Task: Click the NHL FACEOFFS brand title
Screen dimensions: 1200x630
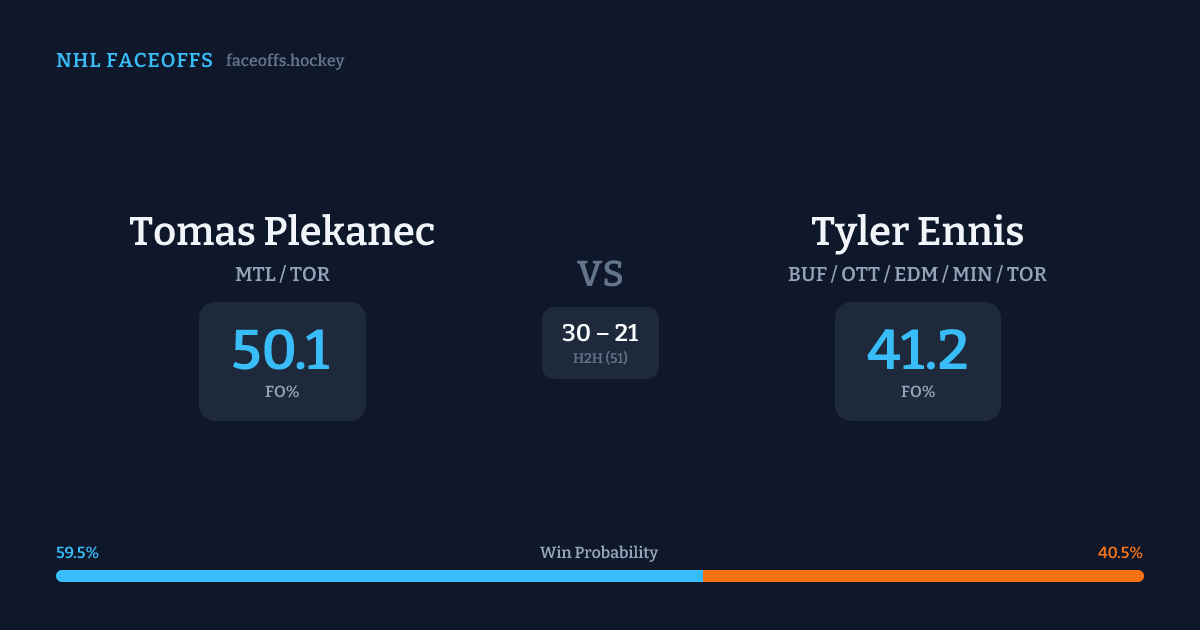Action: click(x=134, y=61)
